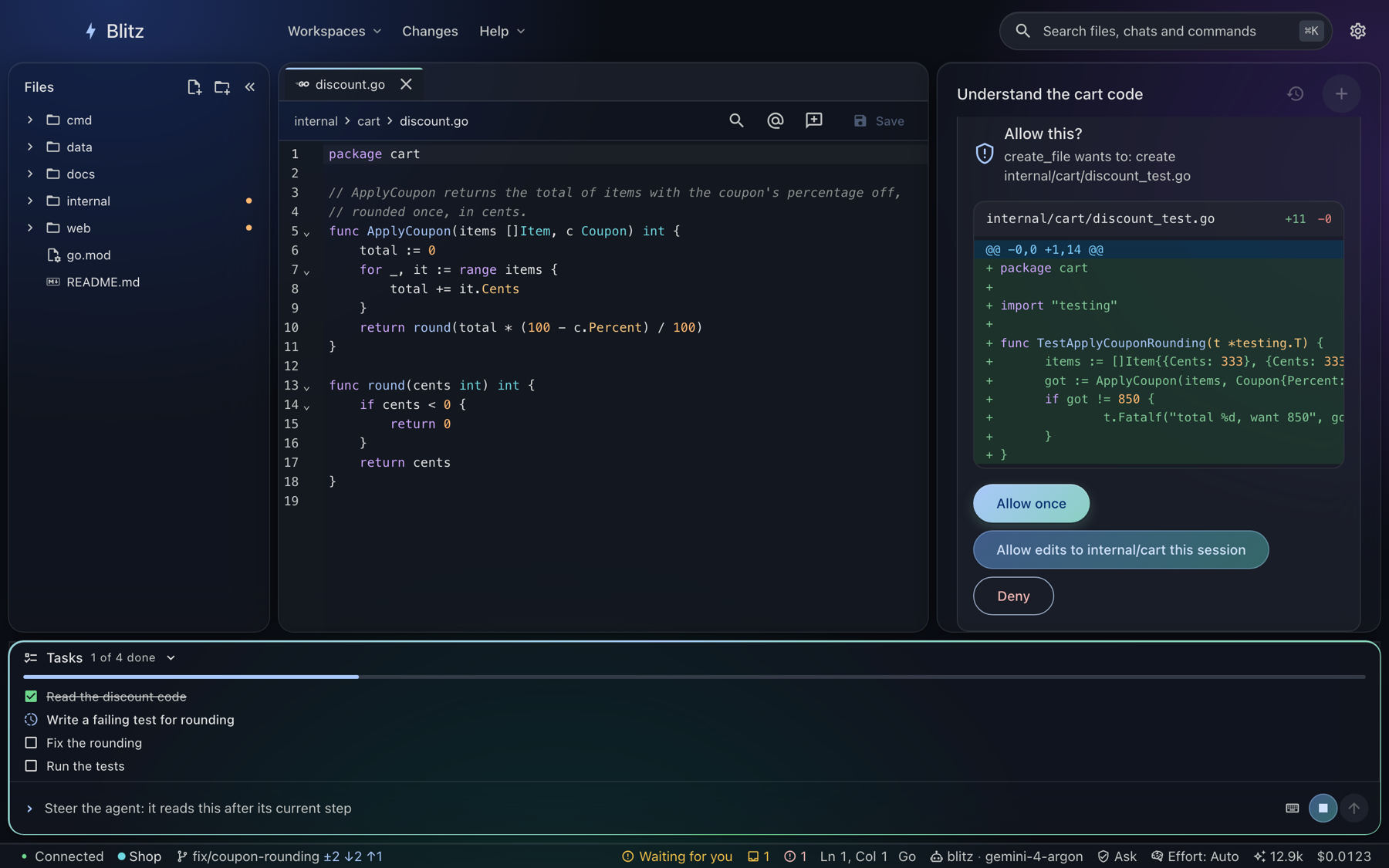Viewport: 1389px width, 868px height.
Task: Check the 'Run the tests' task checkbox
Action: (x=31, y=766)
